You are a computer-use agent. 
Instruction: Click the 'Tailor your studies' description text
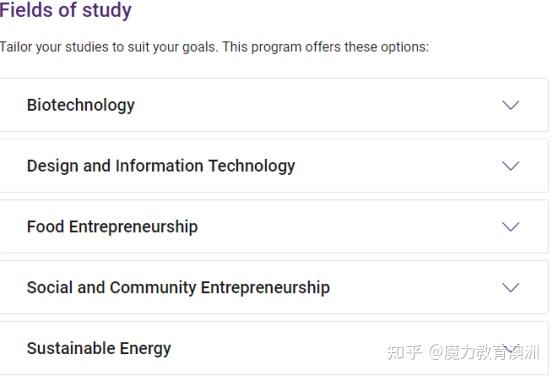coord(214,47)
